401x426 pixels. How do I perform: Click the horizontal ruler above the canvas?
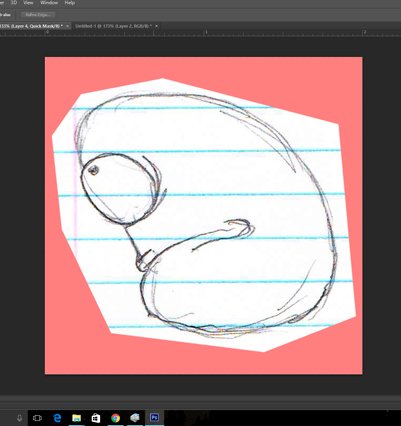pyautogui.click(x=200, y=33)
